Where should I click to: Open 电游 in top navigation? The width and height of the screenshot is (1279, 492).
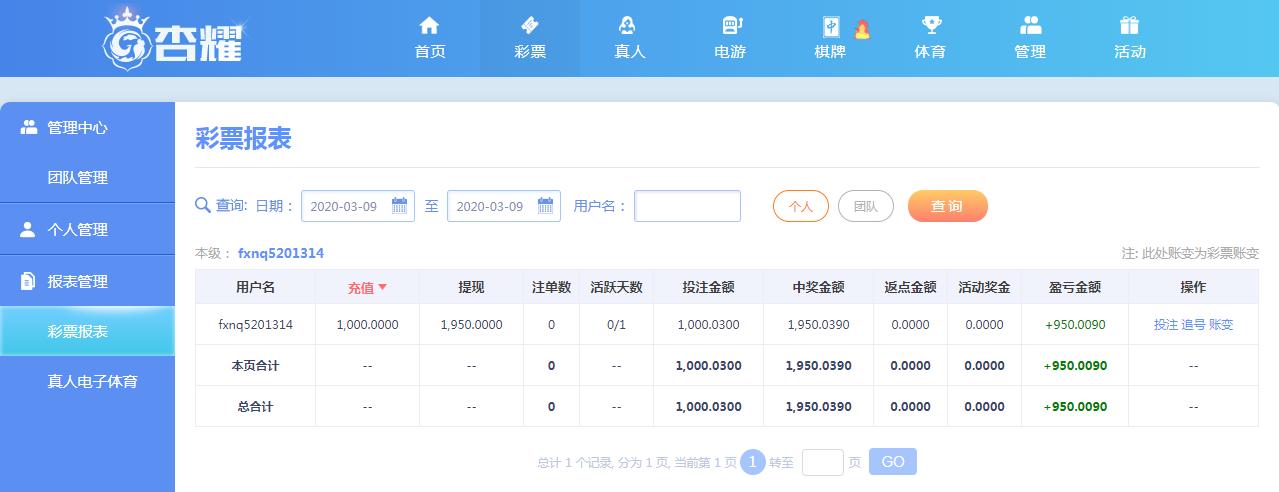coord(730,38)
